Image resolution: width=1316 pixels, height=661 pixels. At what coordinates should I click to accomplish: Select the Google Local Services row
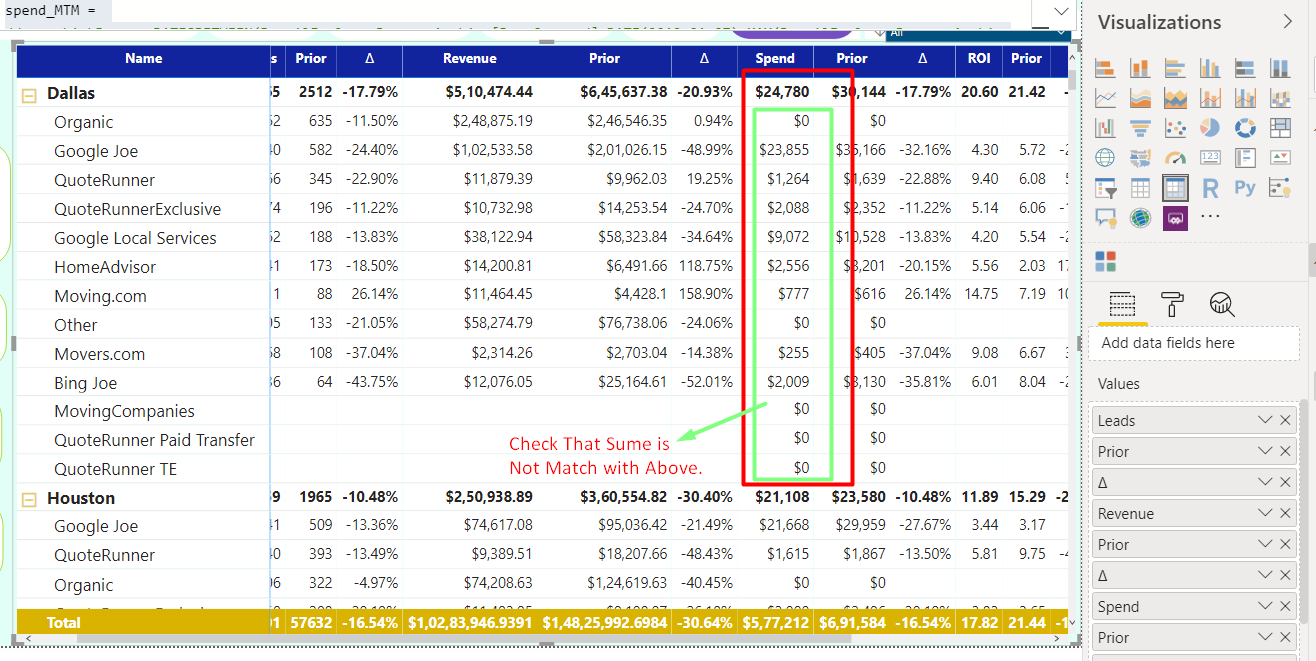tap(135, 238)
